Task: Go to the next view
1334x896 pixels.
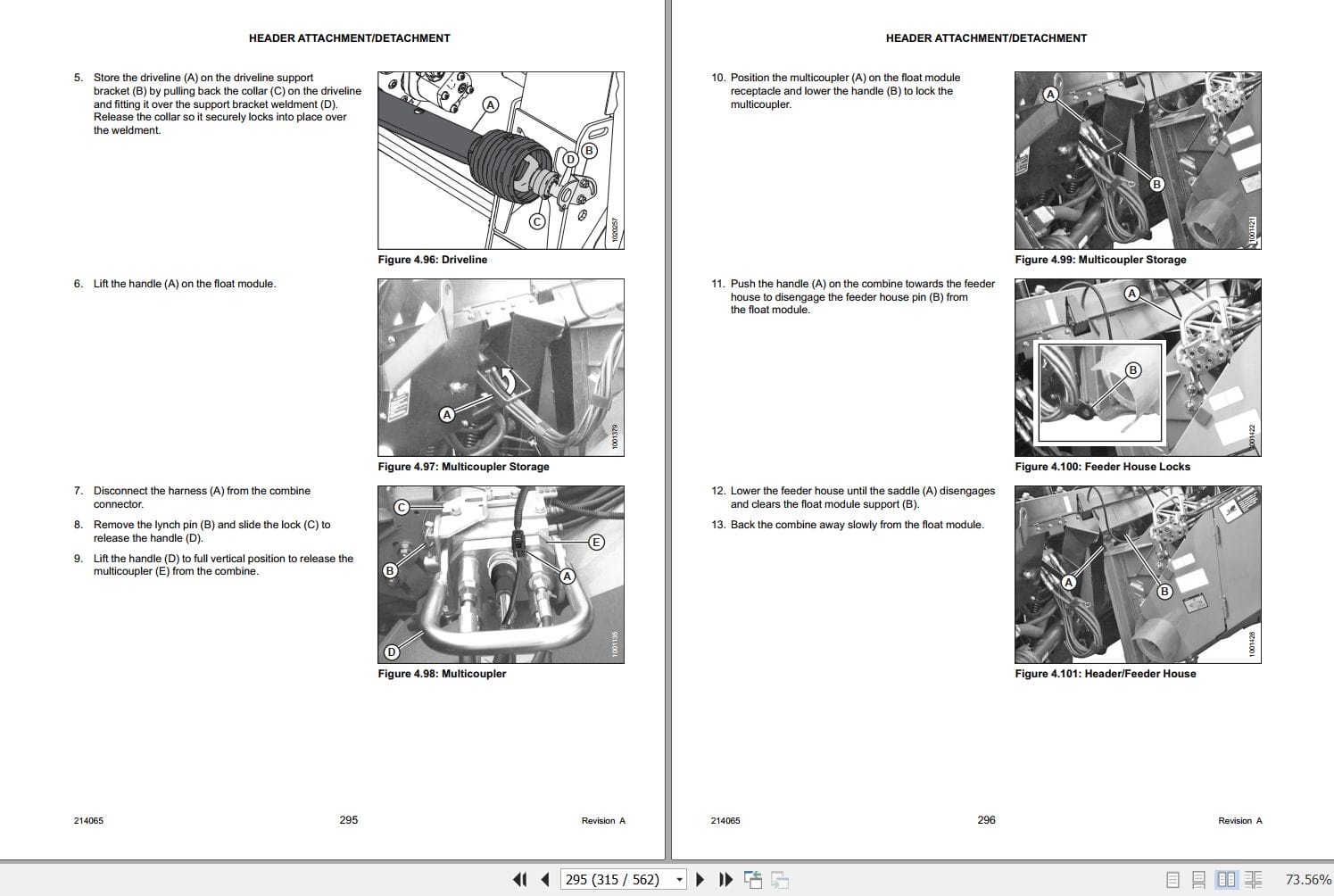Action: [778, 879]
